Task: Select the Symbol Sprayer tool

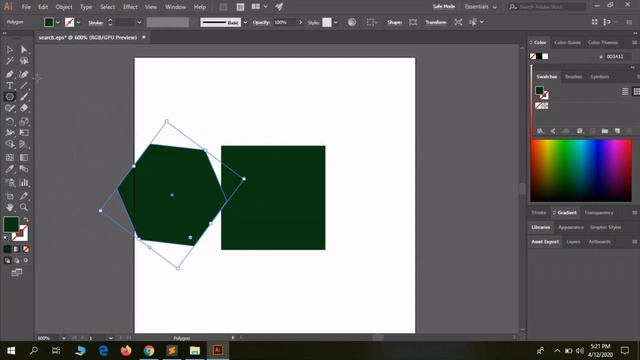Action: tap(9, 182)
